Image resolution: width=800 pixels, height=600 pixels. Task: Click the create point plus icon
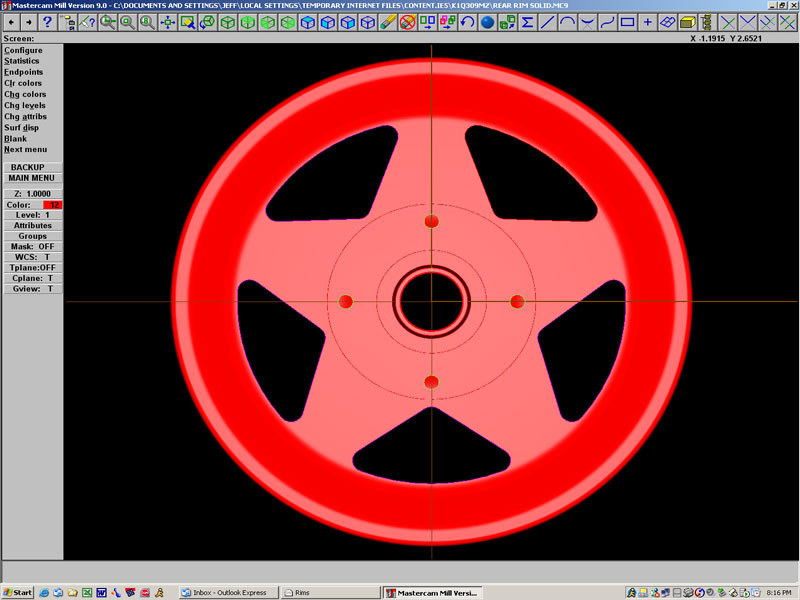coord(647,22)
